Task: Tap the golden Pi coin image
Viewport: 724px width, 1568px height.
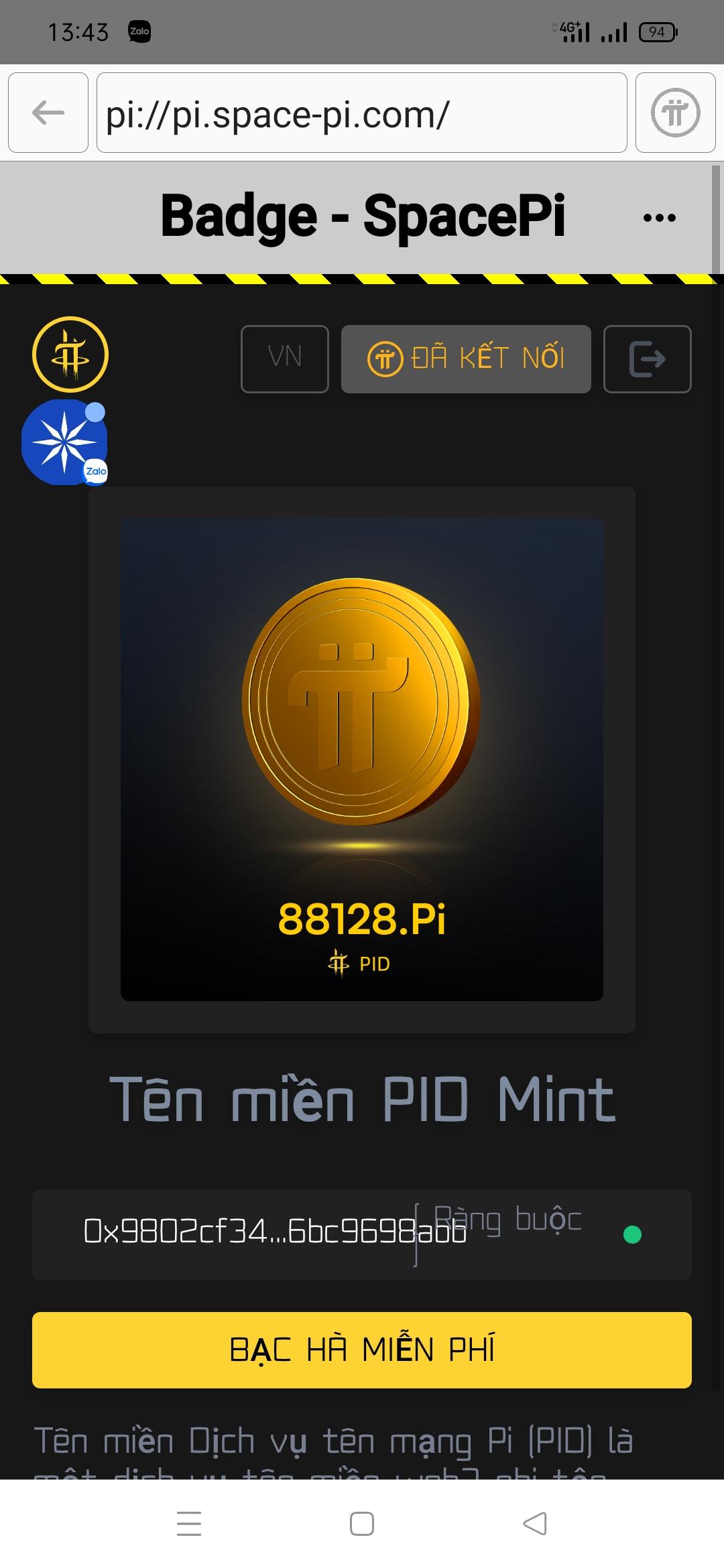Action: coord(361,702)
